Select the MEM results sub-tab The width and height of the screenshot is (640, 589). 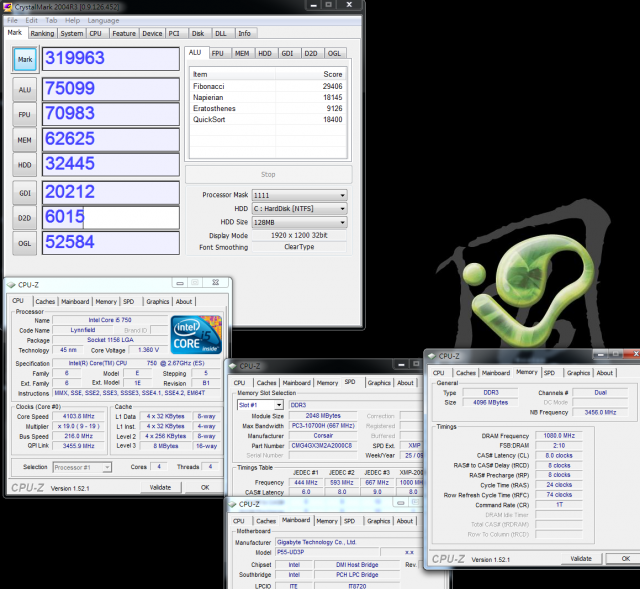point(242,53)
